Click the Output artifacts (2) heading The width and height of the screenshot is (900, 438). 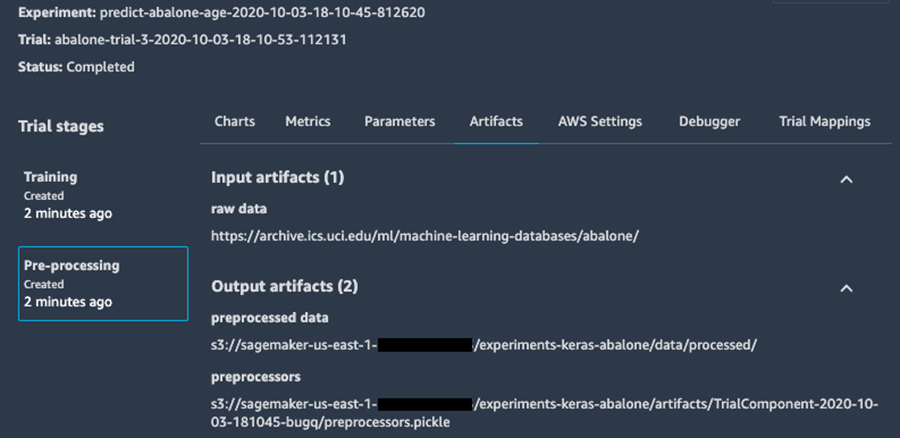pyautogui.click(x=284, y=286)
